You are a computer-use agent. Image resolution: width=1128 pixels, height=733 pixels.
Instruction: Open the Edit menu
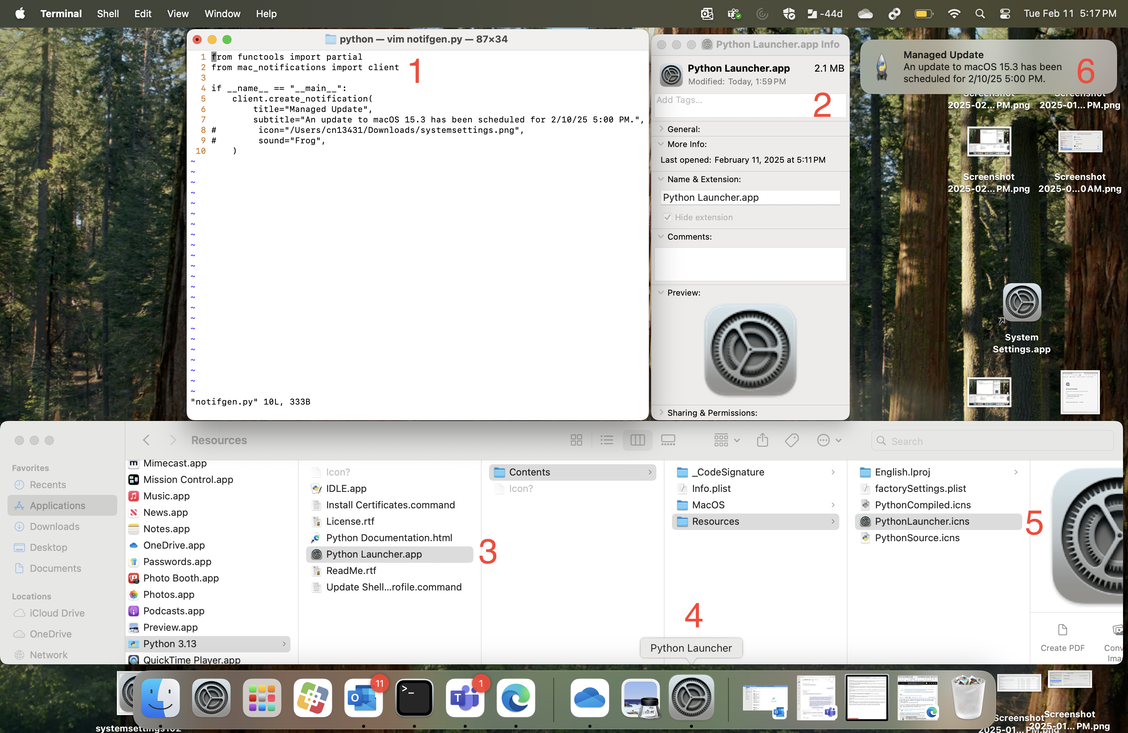click(x=142, y=14)
